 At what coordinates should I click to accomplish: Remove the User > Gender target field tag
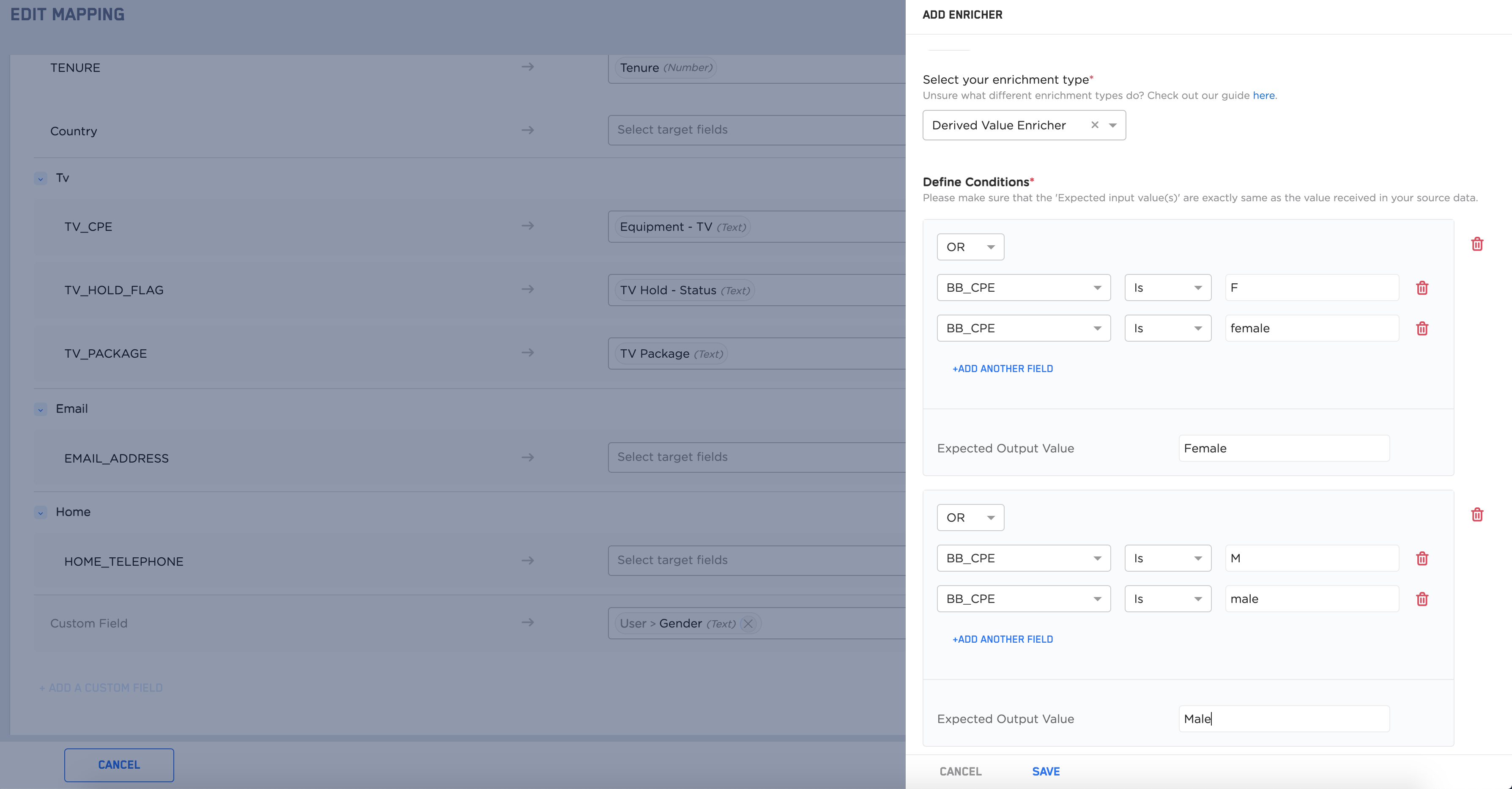coord(748,623)
